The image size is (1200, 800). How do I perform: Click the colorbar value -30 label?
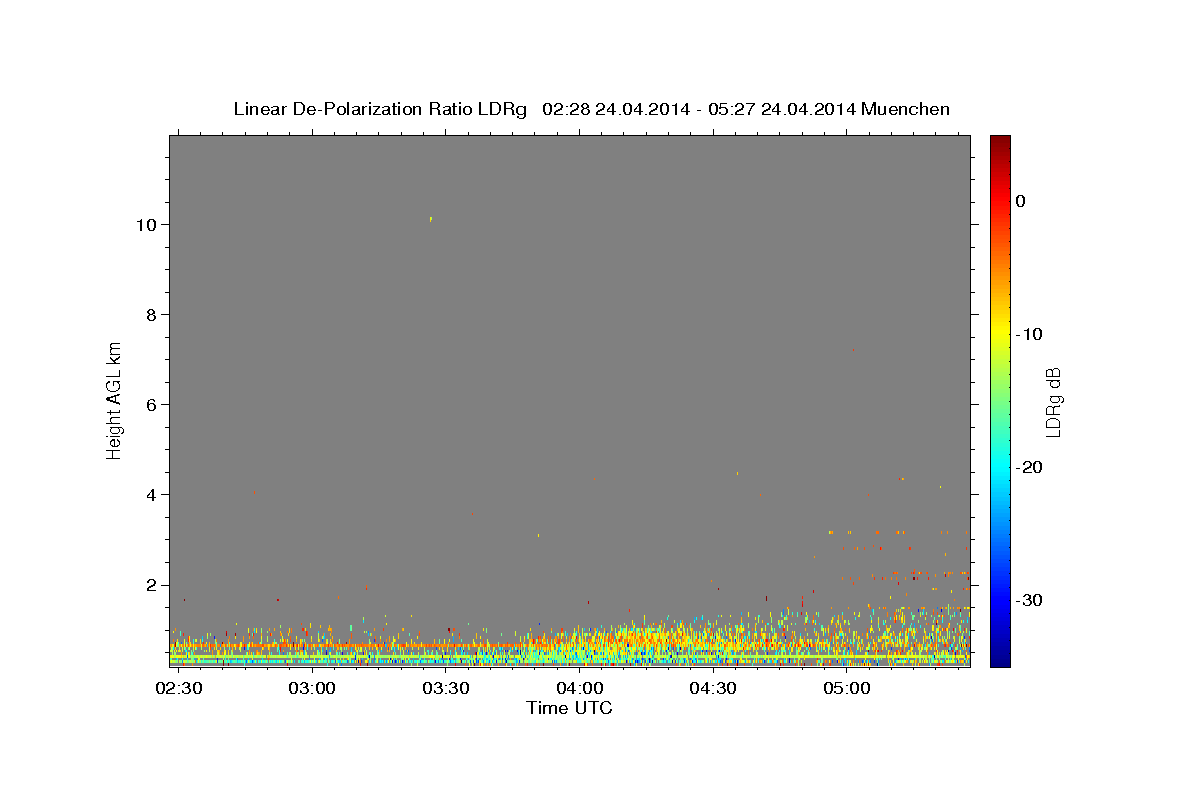[x=1029, y=600]
